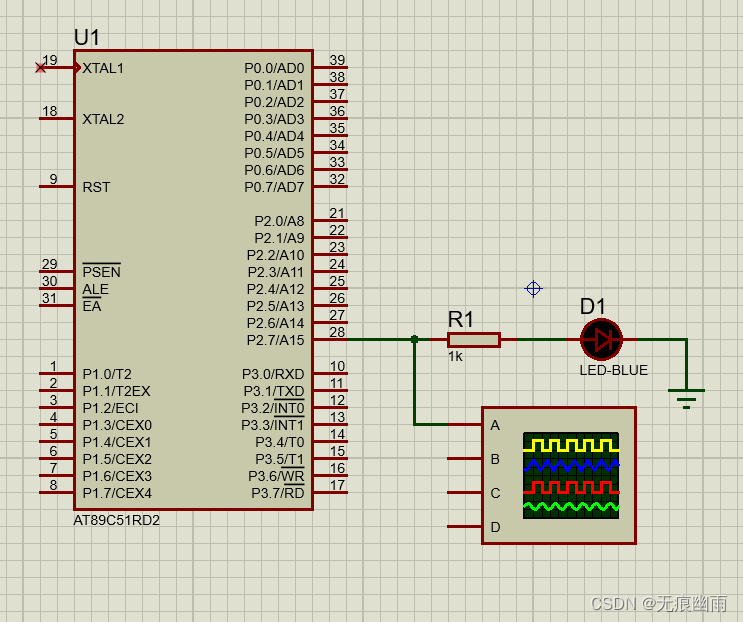The image size is (743, 622).
Task: Click the P0.7/AD7 pin label
Action: click(274, 187)
